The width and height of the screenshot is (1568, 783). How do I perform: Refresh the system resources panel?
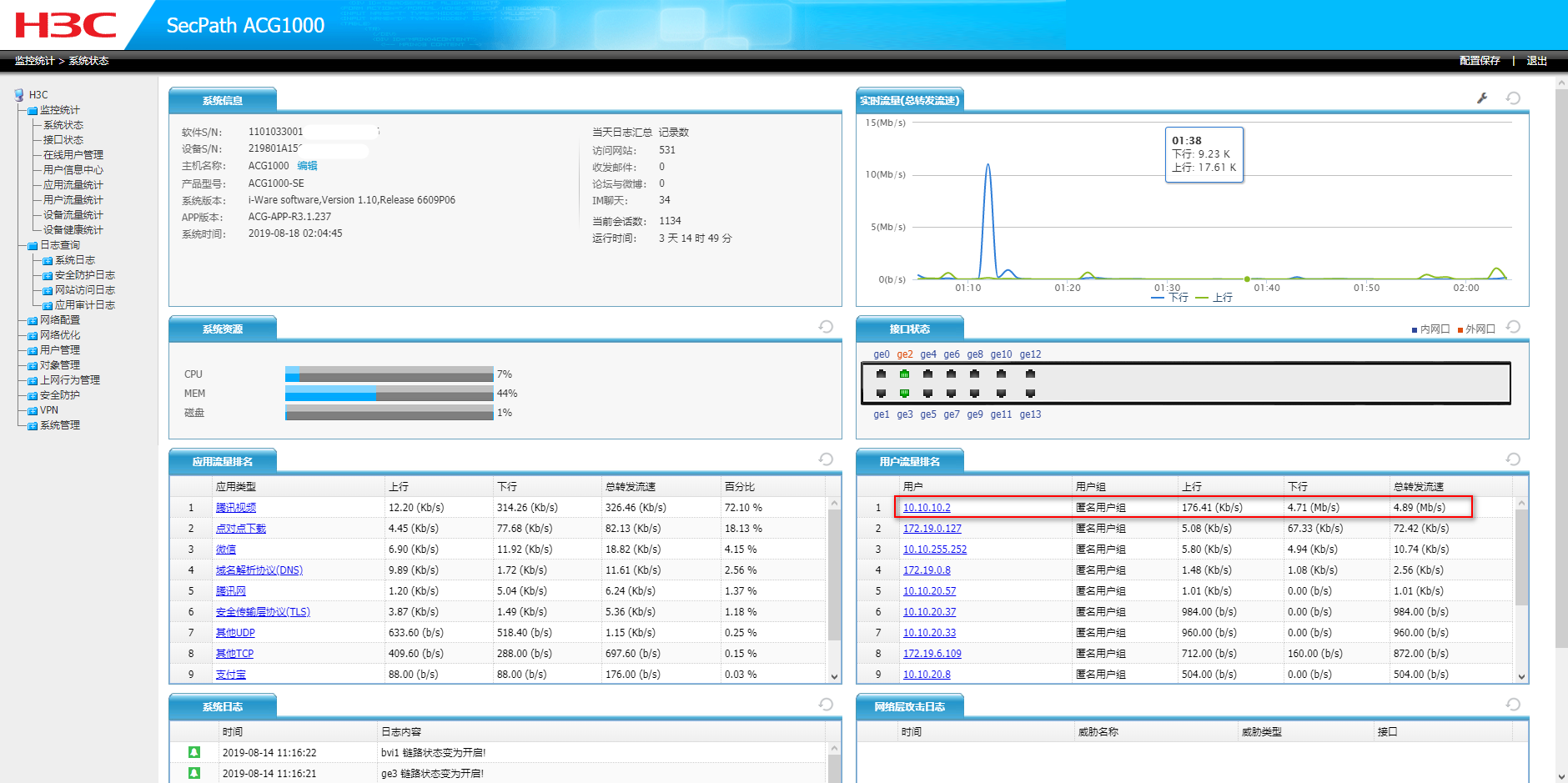pyautogui.click(x=826, y=327)
